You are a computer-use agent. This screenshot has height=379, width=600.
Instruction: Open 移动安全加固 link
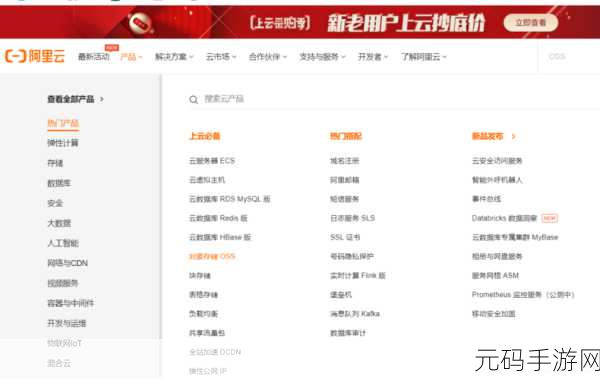[x=494, y=314]
